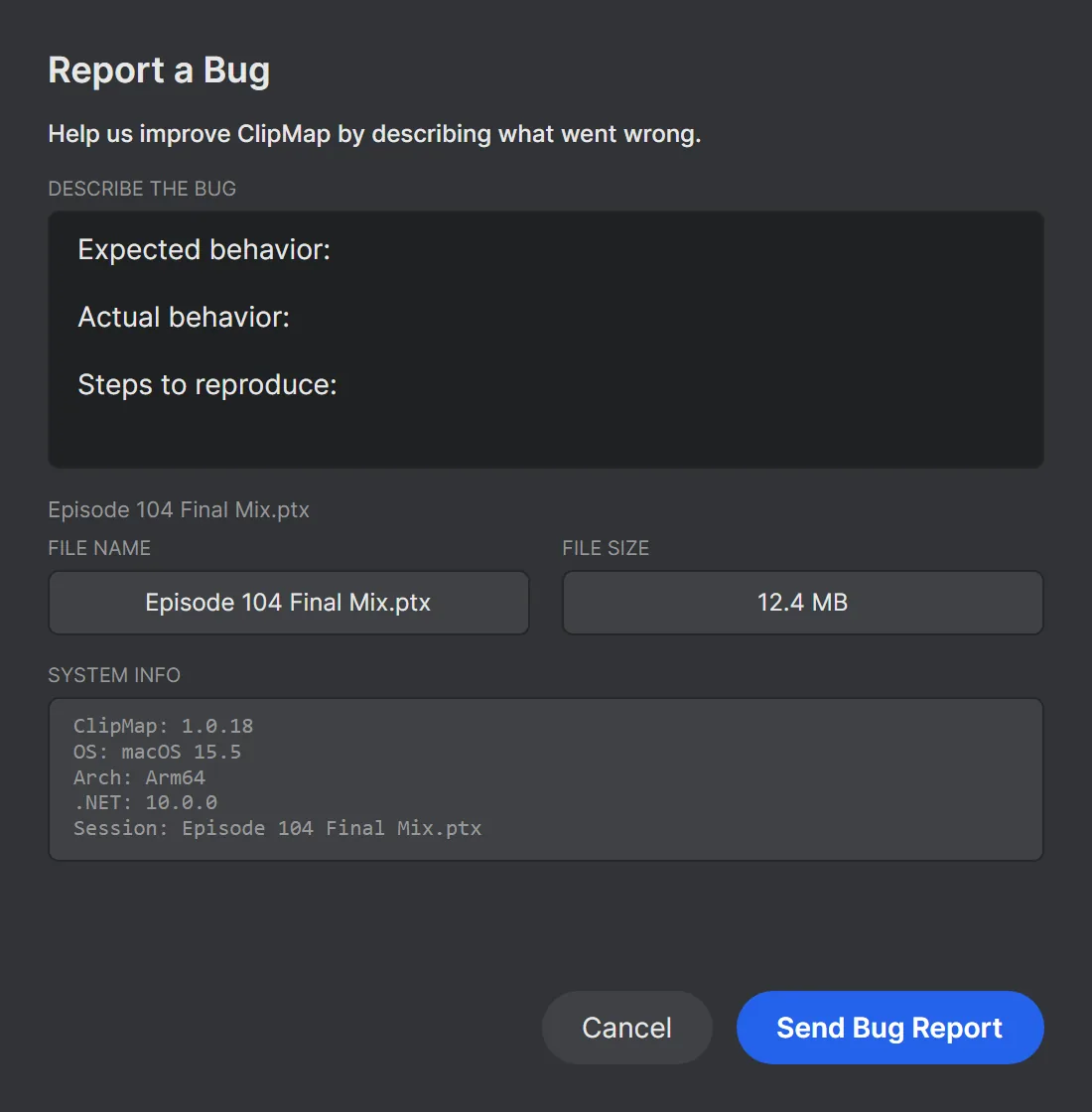Click the FILE SIZE label

click(606, 548)
